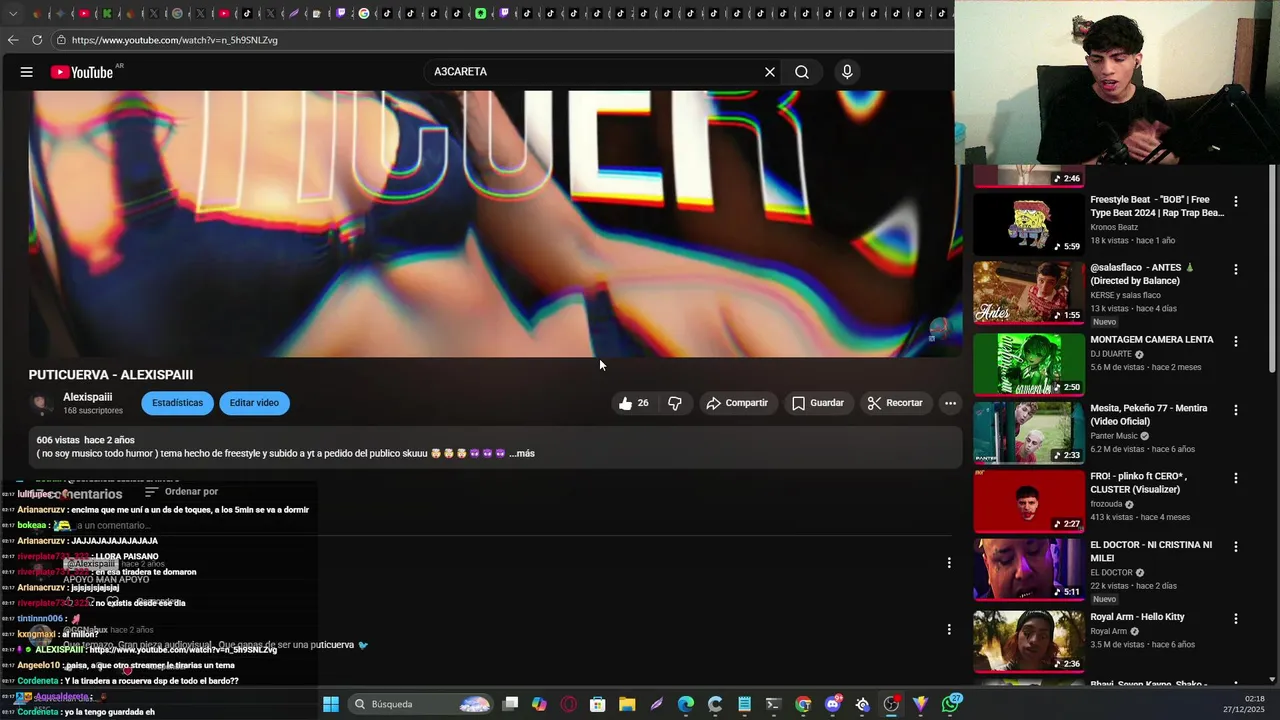
Task: Open the Ordenar por comment sorting
Action: click(181, 492)
